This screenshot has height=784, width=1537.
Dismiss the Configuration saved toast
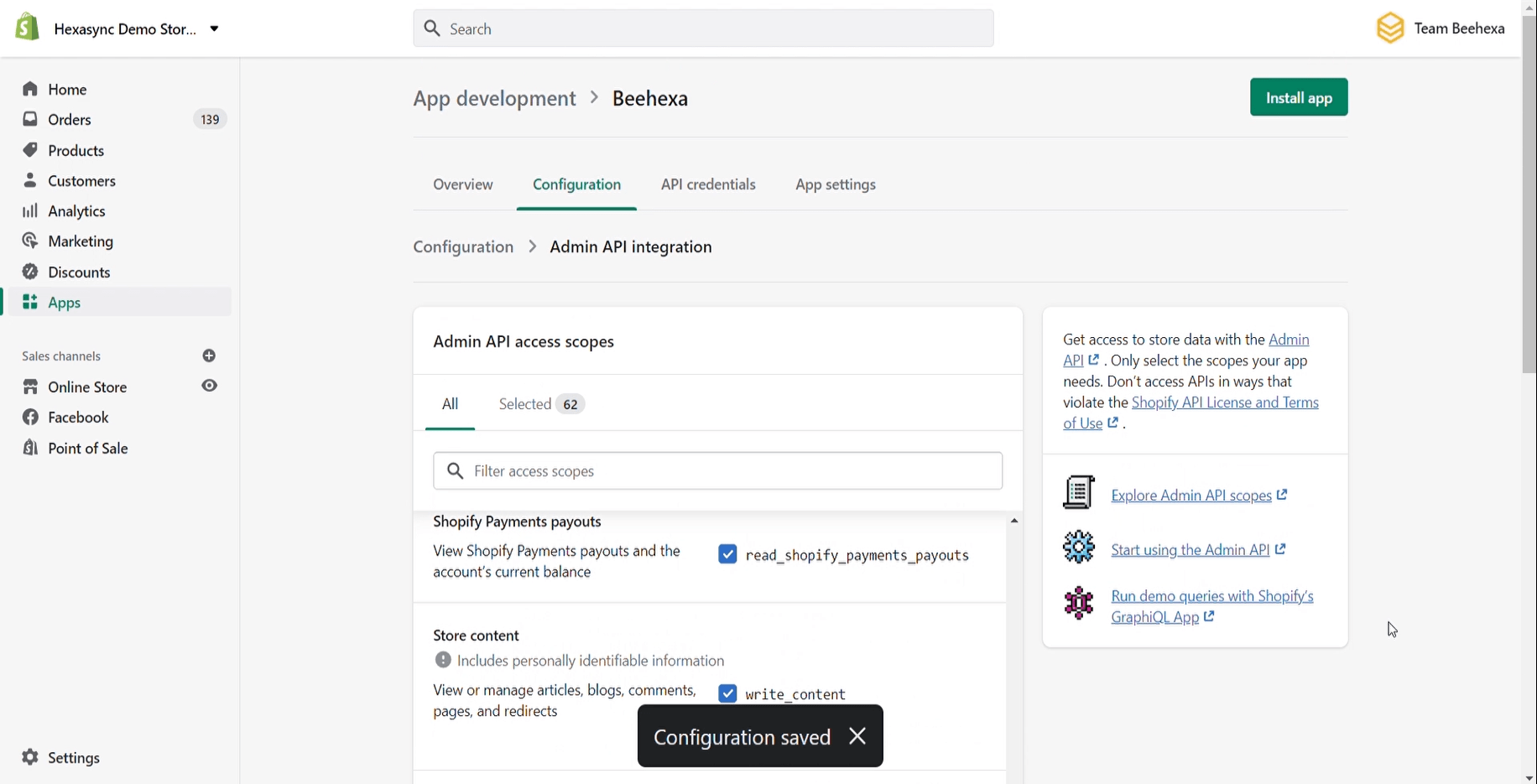(x=857, y=736)
